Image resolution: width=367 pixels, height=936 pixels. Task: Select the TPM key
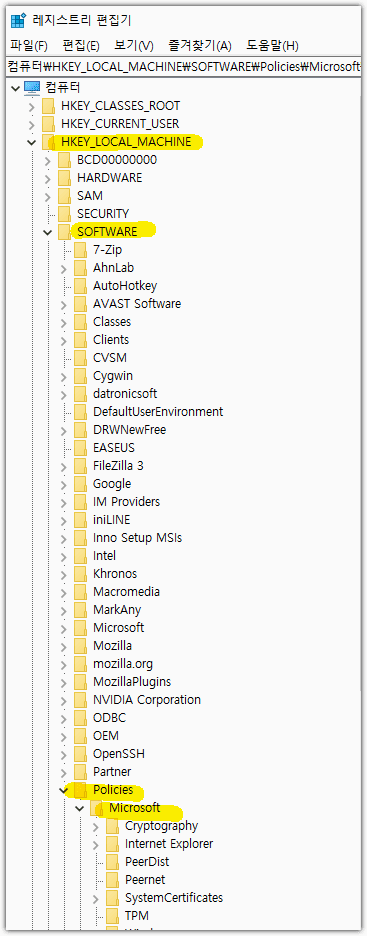137,916
